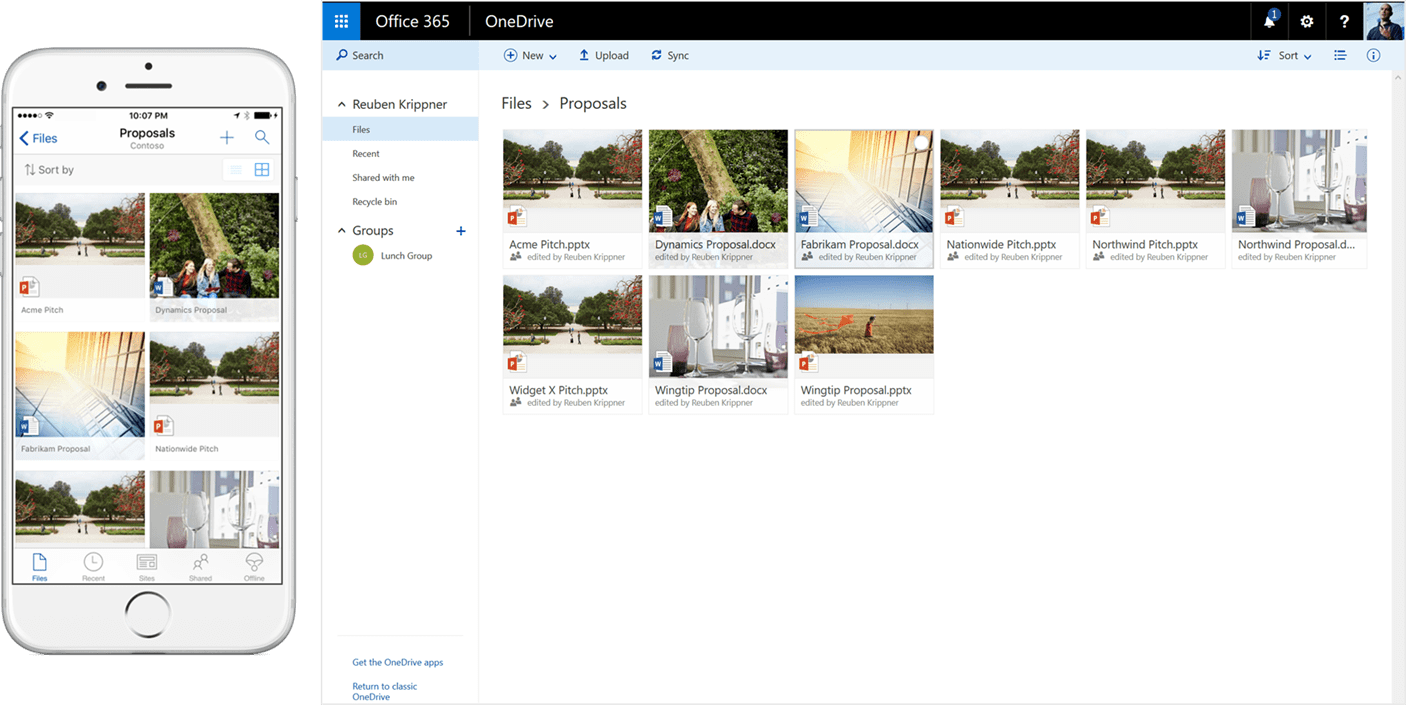Open the details info pane icon
The image size is (1406, 705).
pyautogui.click(x=1373, y=56)
